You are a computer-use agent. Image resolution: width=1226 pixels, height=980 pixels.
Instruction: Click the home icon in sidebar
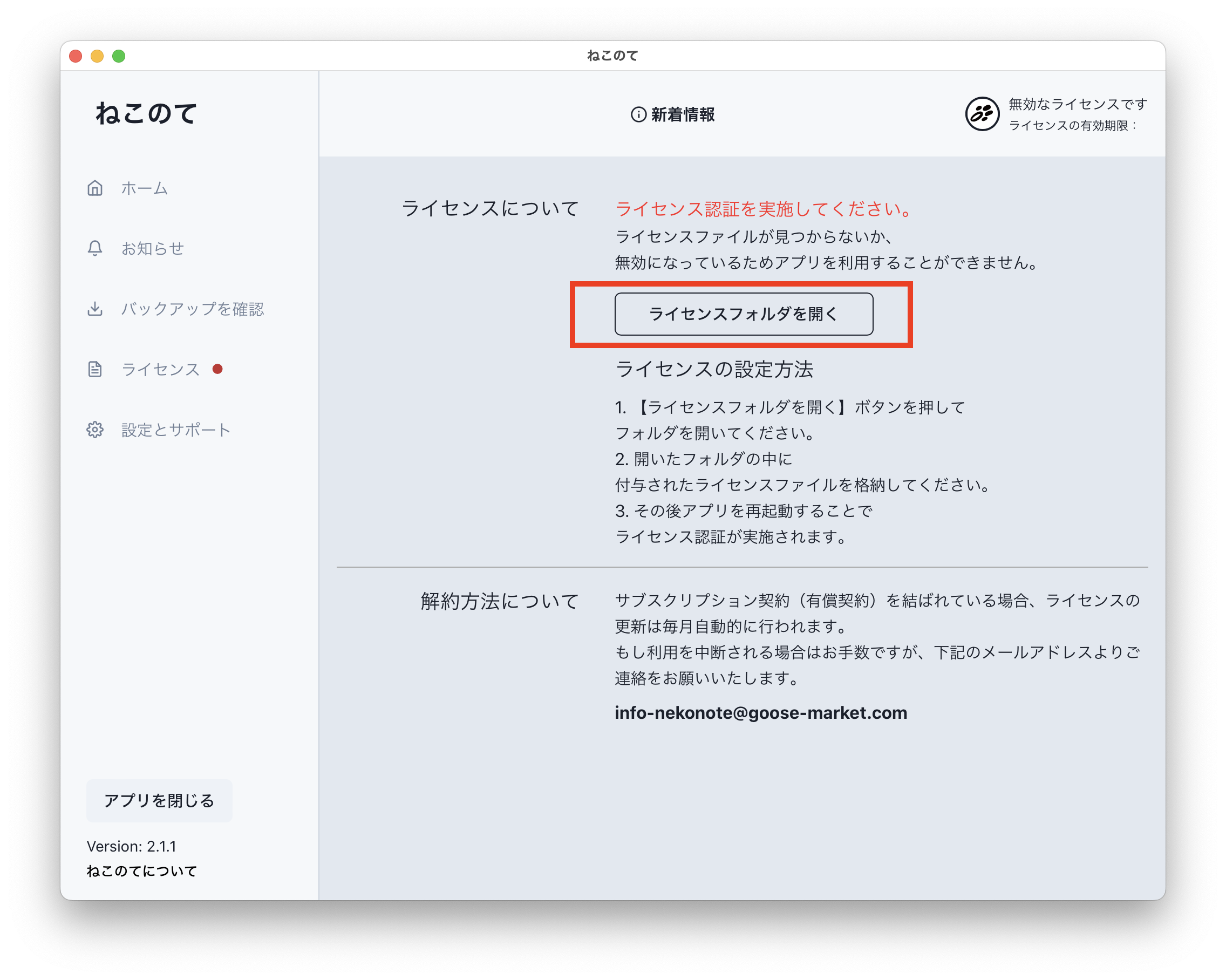click(x=95, y=188)
